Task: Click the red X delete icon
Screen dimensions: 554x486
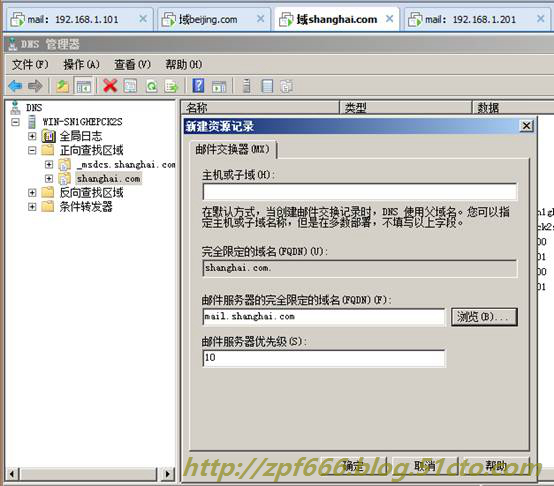Action: point(110,86)
